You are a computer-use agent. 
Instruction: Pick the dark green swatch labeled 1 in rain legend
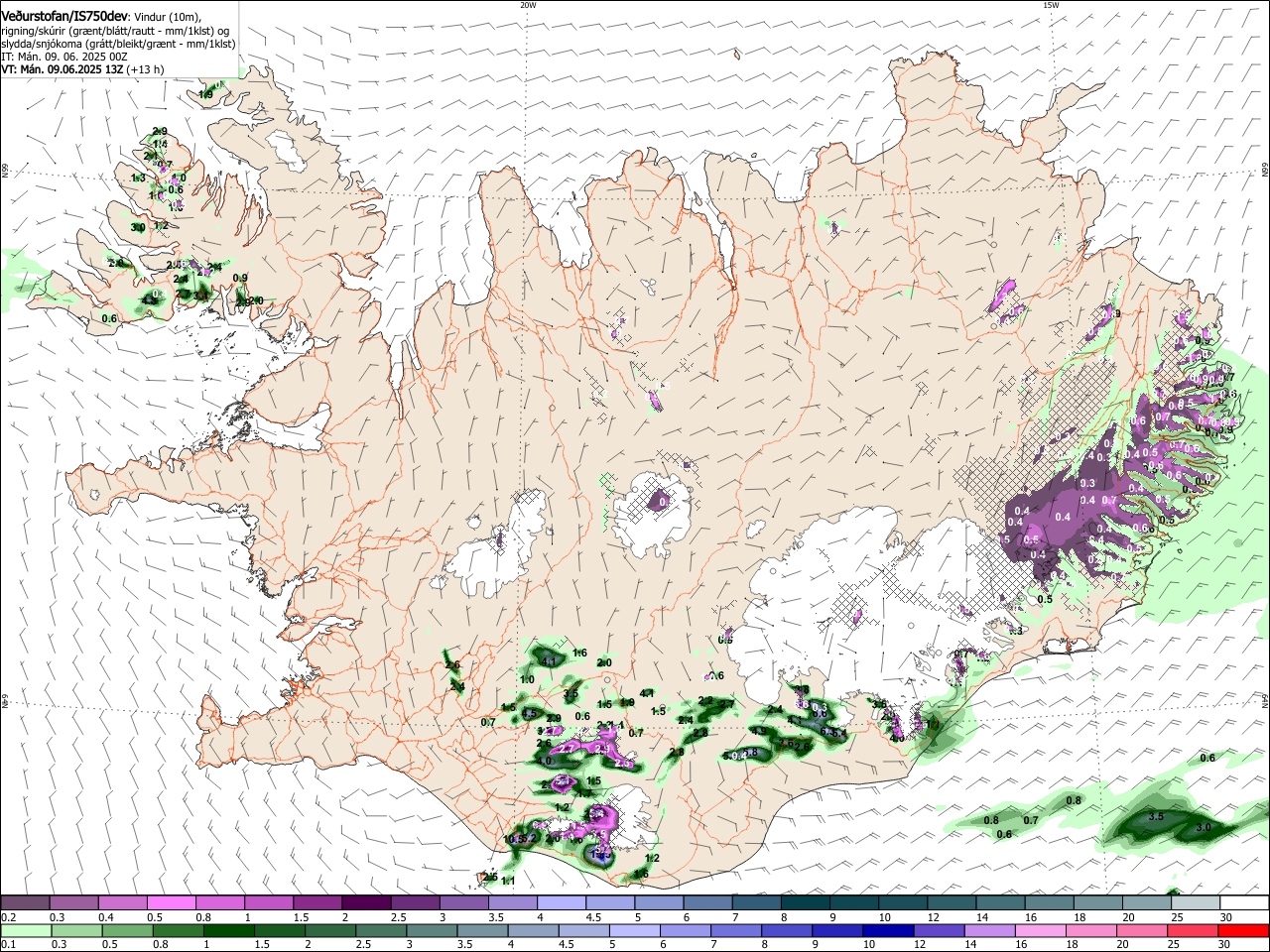229,930
